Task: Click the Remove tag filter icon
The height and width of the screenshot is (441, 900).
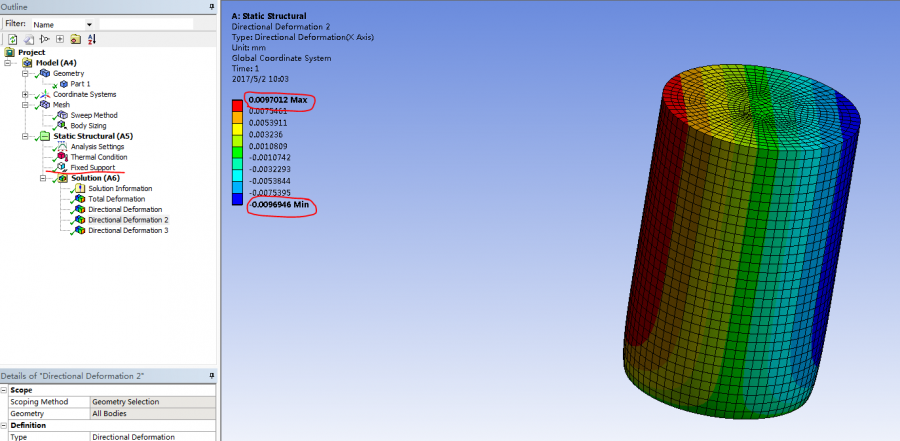Action: 44,39
